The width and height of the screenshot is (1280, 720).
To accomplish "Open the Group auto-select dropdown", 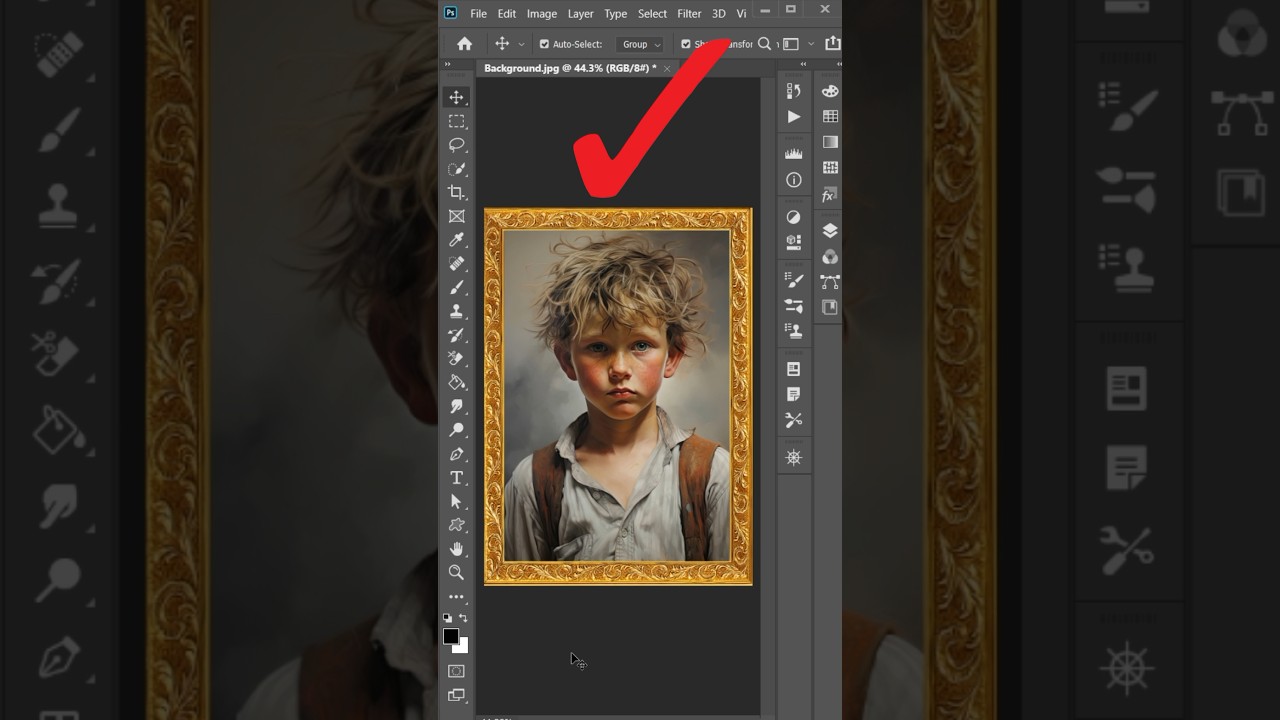I will (640, 44).
